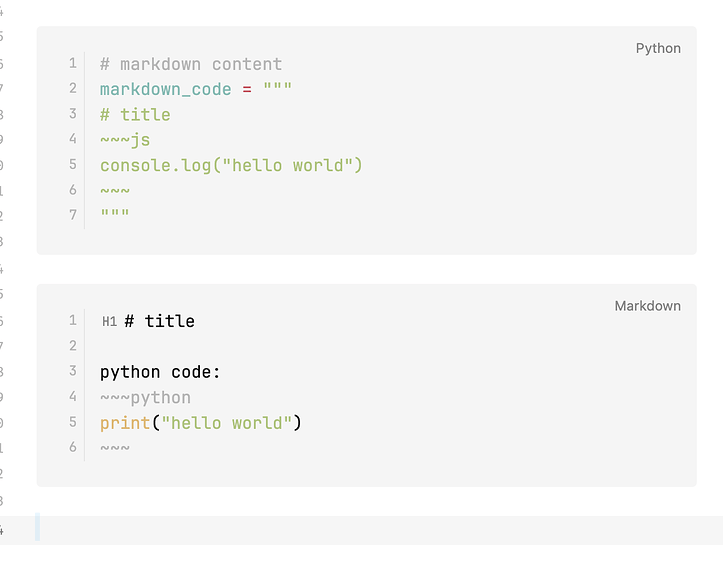Select the '# title' string line in Python block

click(135, 114)
